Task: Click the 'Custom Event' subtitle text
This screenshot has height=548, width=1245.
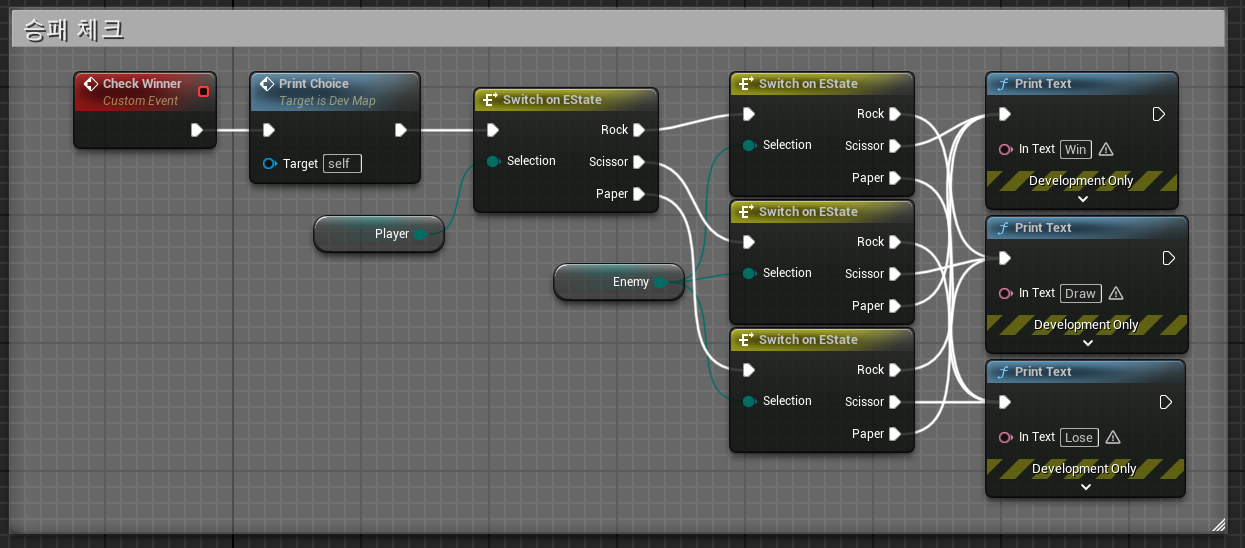Action: 140,101
